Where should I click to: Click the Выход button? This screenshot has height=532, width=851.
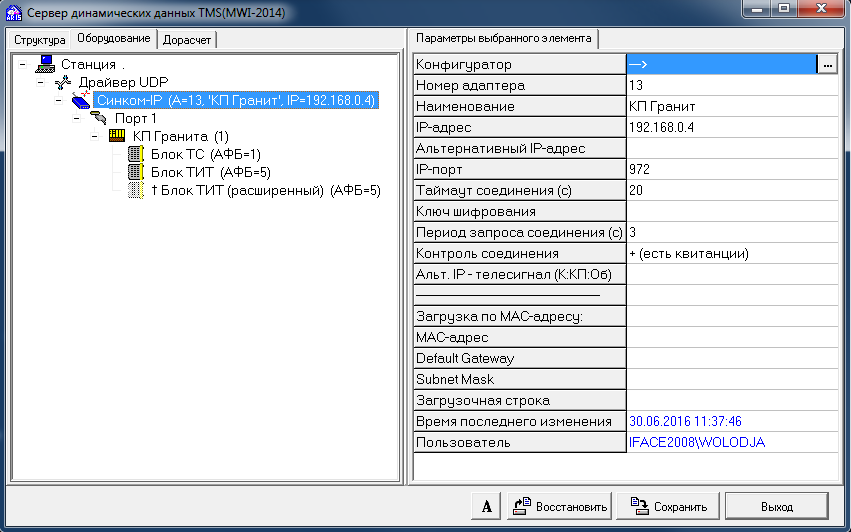point(776,506)
